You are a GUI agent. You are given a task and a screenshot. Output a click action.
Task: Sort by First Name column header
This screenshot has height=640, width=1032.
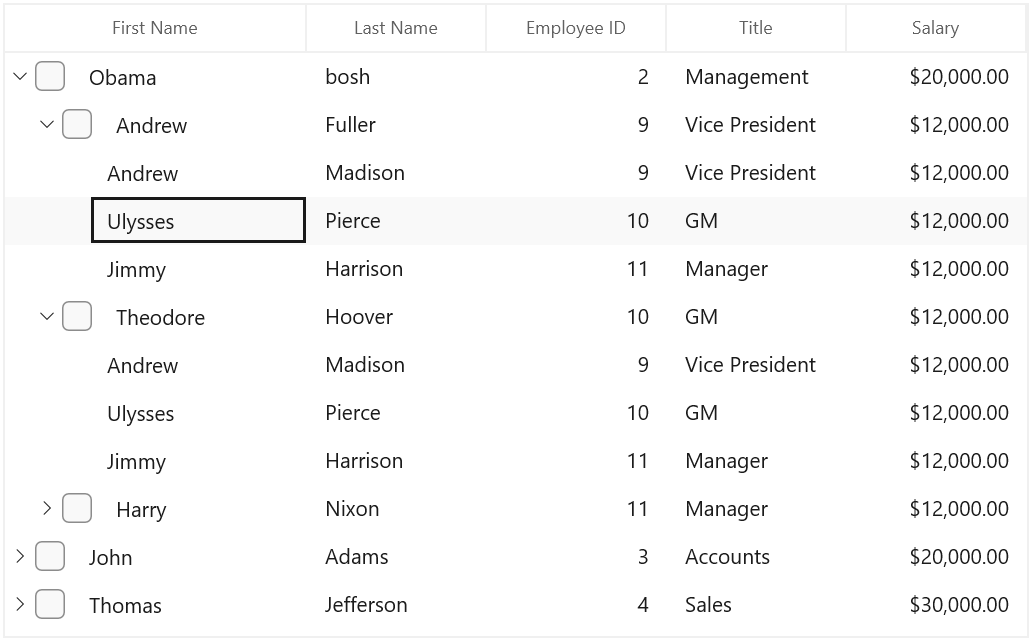tap(155, 28)
